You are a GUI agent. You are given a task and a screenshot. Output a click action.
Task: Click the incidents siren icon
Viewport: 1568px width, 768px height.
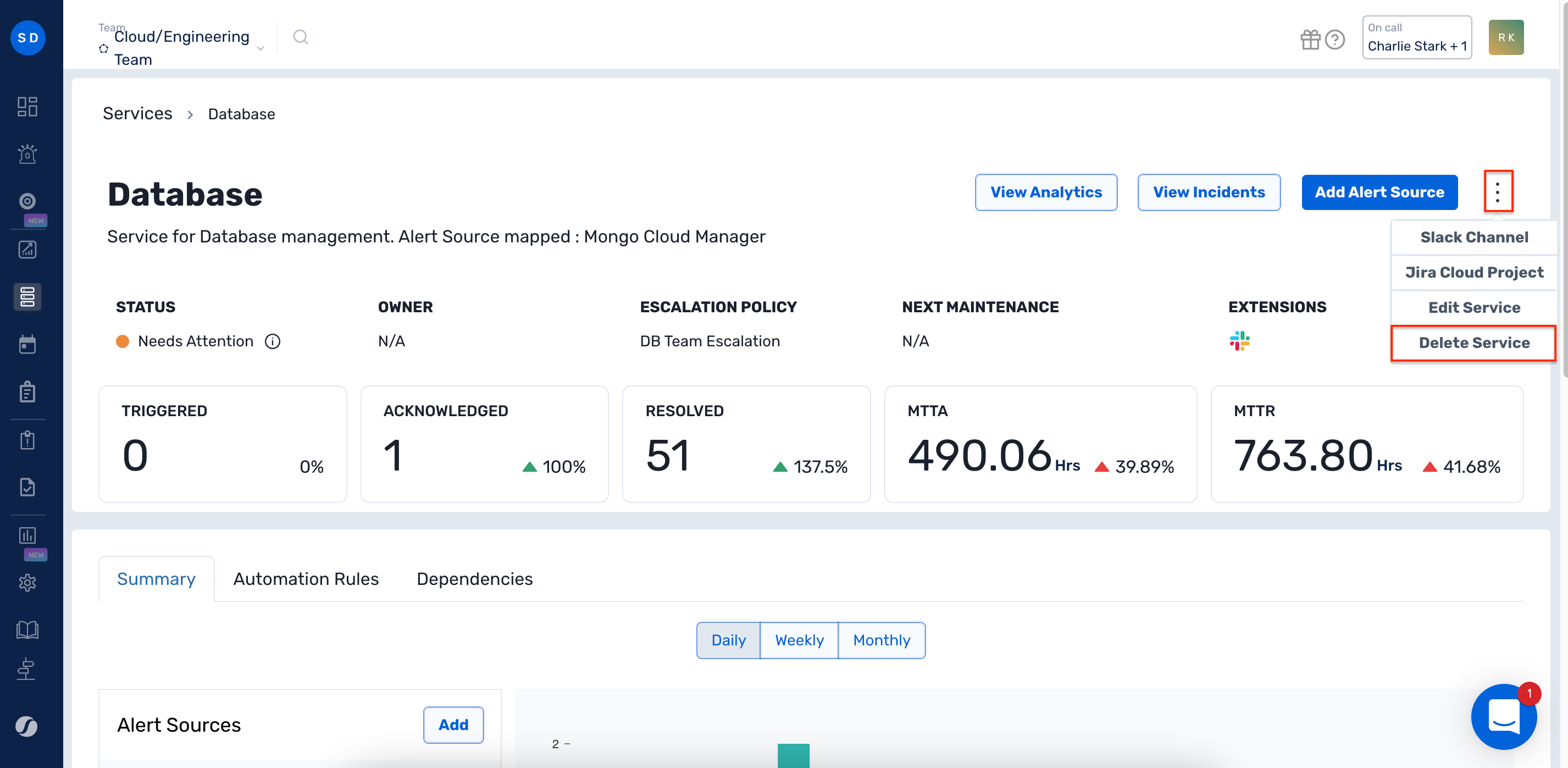(x=27, y=154)
